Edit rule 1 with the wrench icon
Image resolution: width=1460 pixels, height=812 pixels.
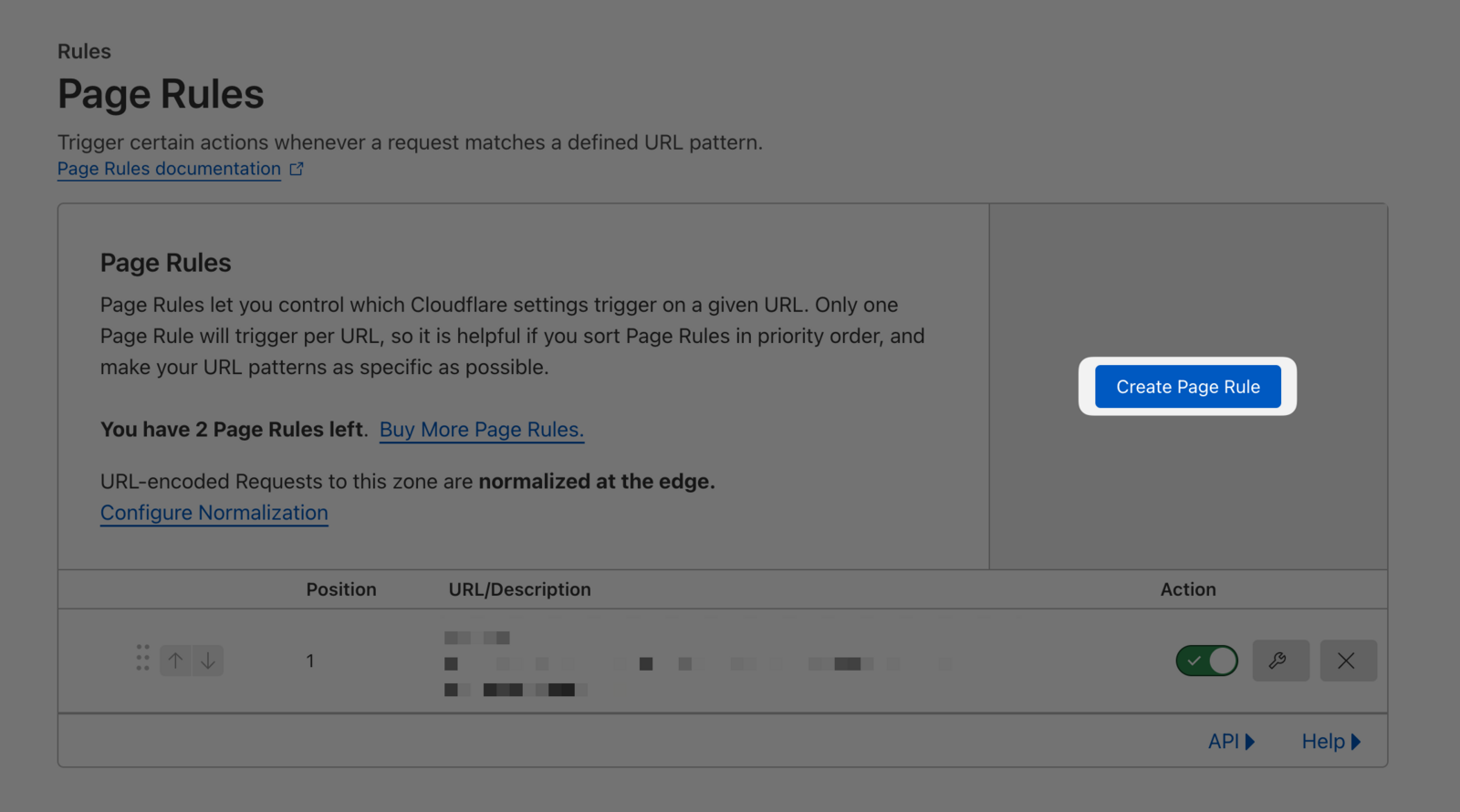click(1280, 661)
